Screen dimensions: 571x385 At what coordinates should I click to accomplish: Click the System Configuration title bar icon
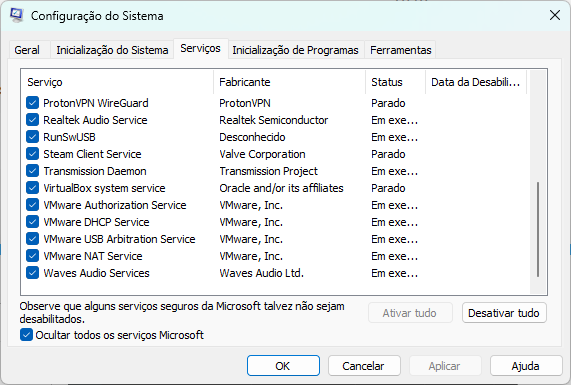tap(17, 15)
